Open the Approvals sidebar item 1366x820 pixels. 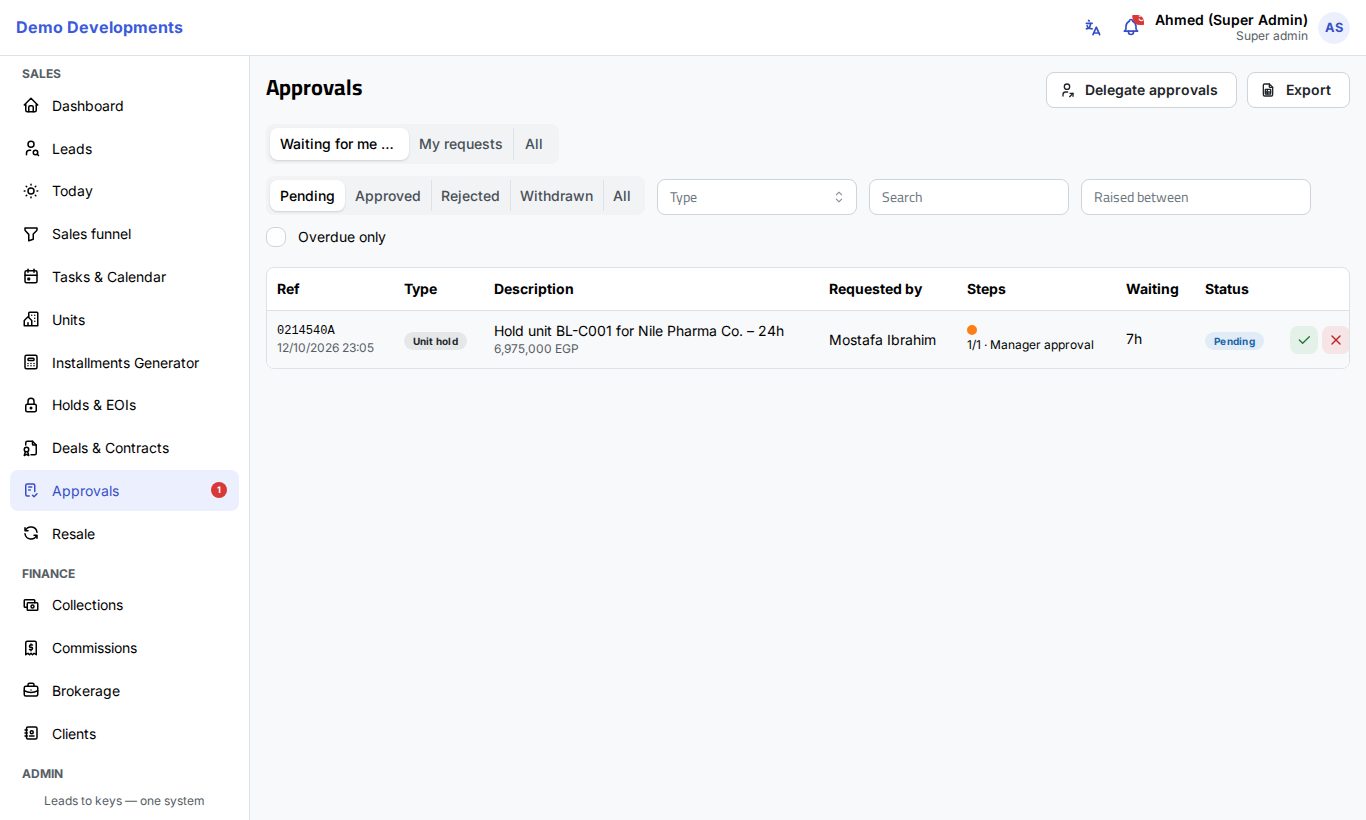point(124,491)
